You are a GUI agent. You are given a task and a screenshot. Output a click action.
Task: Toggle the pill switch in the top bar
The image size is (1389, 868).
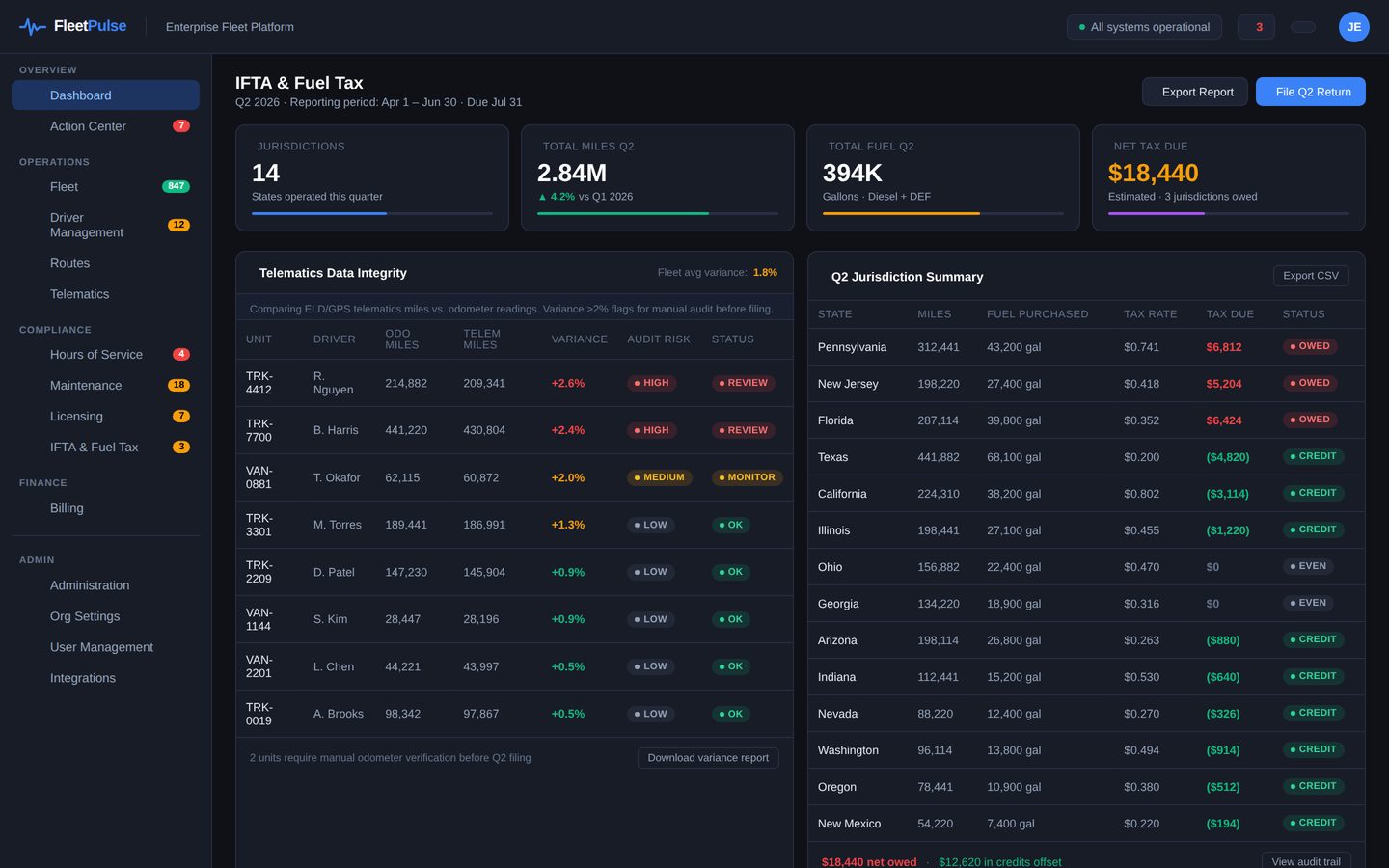pos(1303,27)
